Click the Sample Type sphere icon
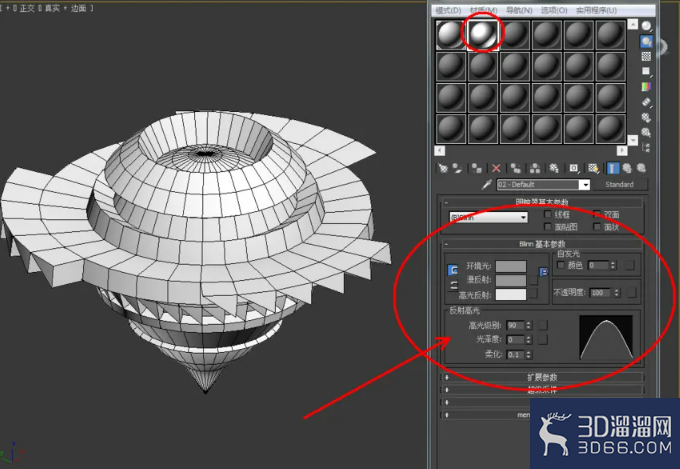 click(646, 26)
